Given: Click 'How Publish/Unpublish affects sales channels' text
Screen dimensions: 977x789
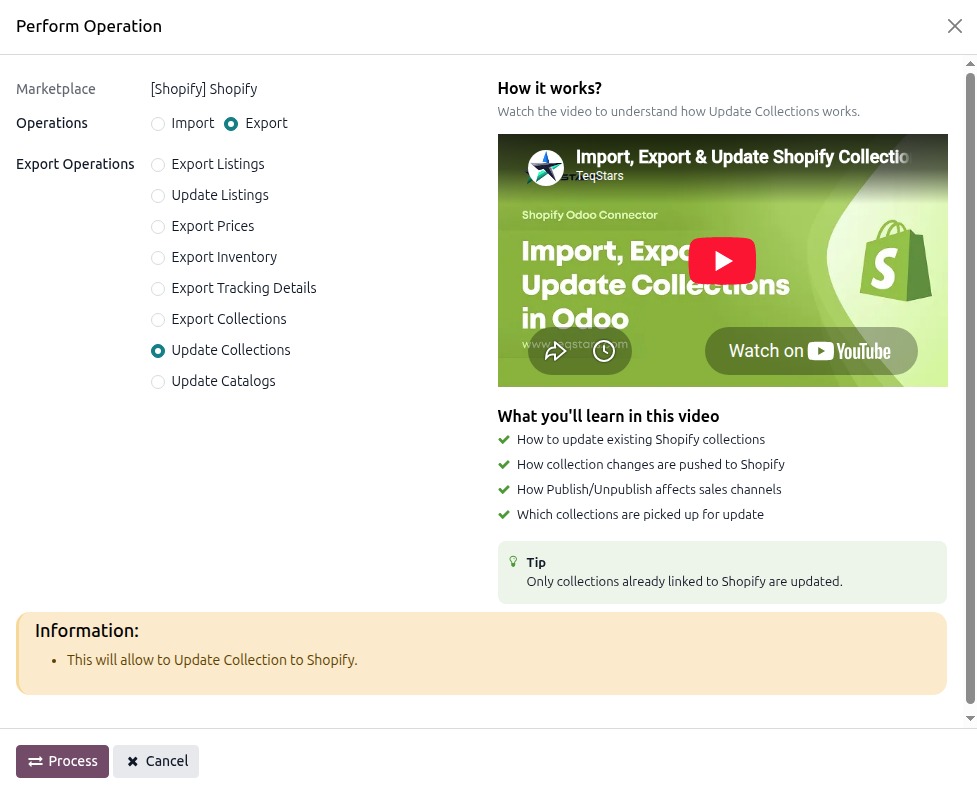Looking at the screenshot, I should coord(649,489).
